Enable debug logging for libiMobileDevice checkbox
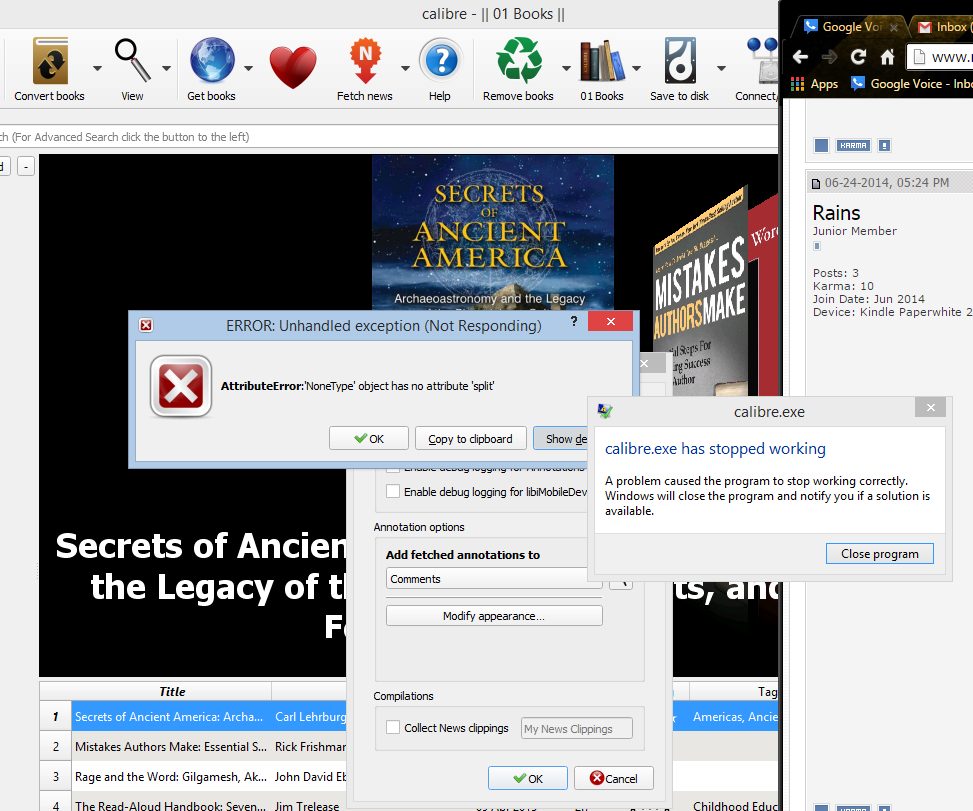This screenshot has height=811, width=973. tap(393, 491)
